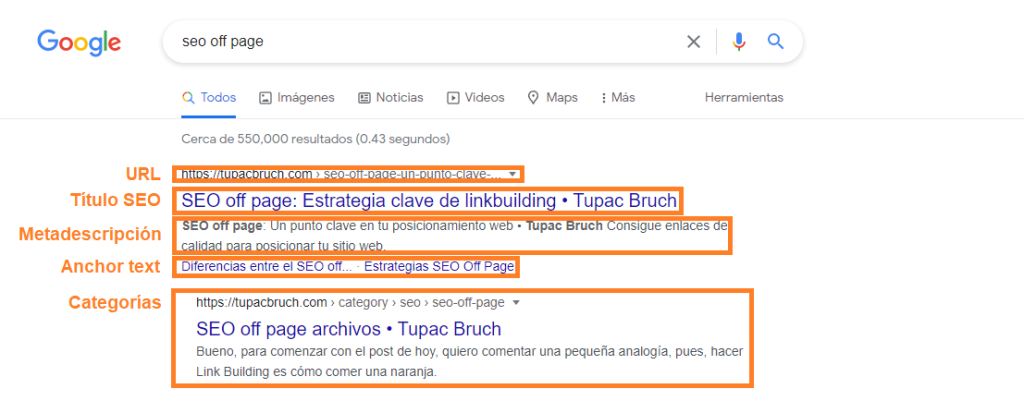Expand category result URL dropdown arrow
The width and height of the screenshot is (1024, 401).
(x=516, y=301)
